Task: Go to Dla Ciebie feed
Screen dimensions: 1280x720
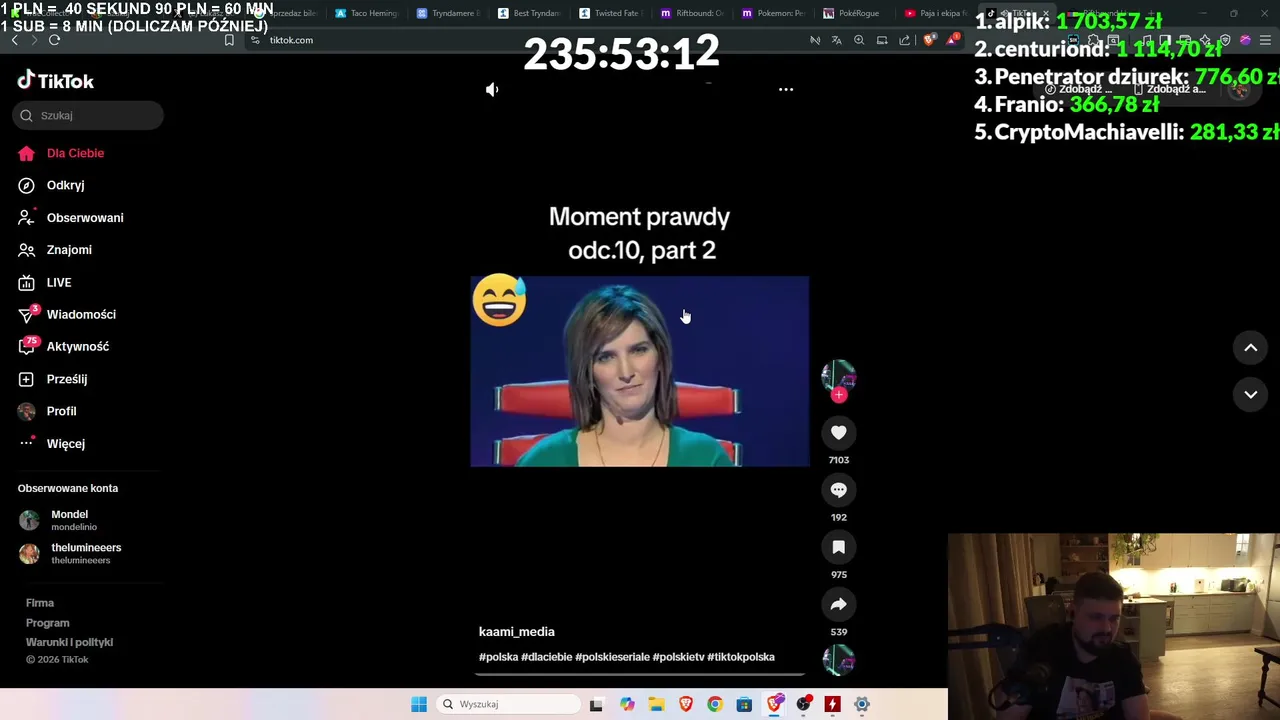Action: tap(61, 153)
